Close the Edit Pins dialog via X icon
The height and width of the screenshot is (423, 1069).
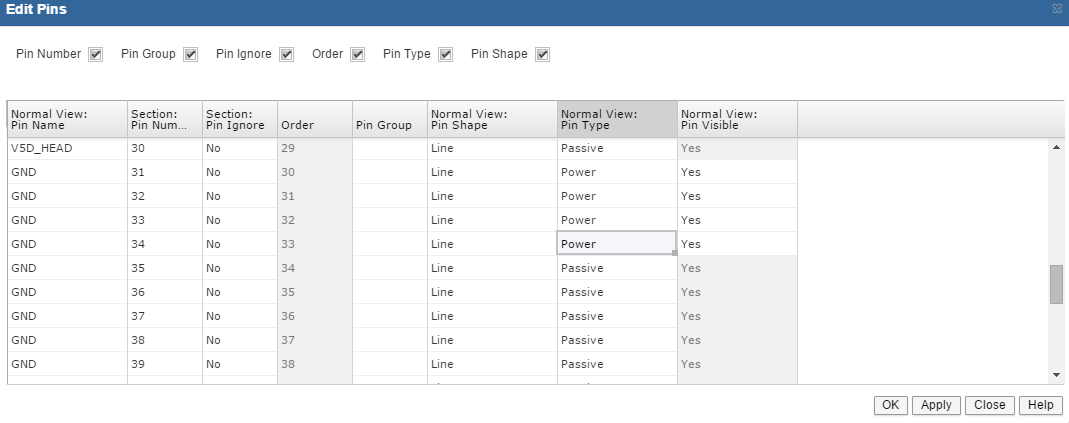[1057, 10]
